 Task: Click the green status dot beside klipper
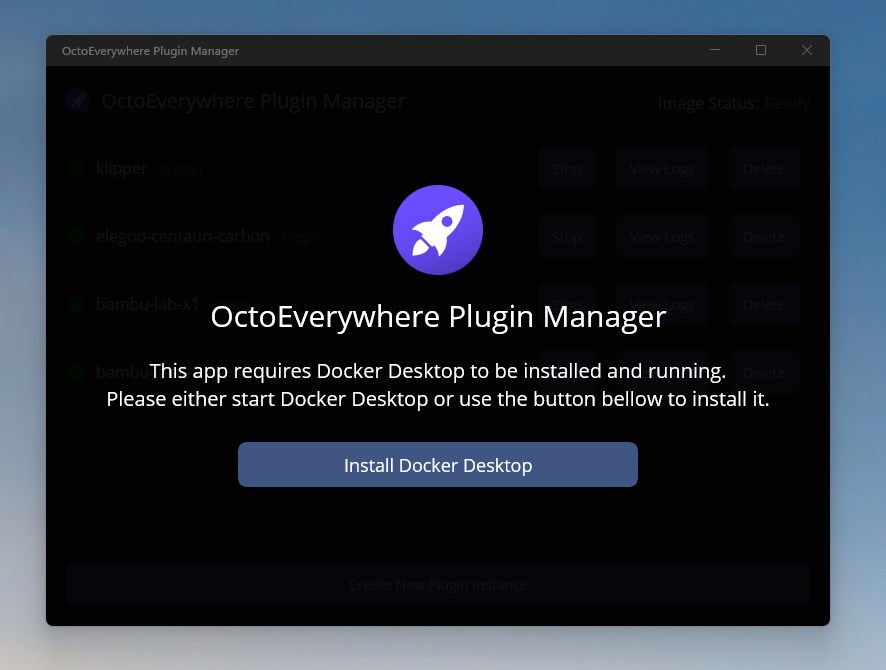77,169
